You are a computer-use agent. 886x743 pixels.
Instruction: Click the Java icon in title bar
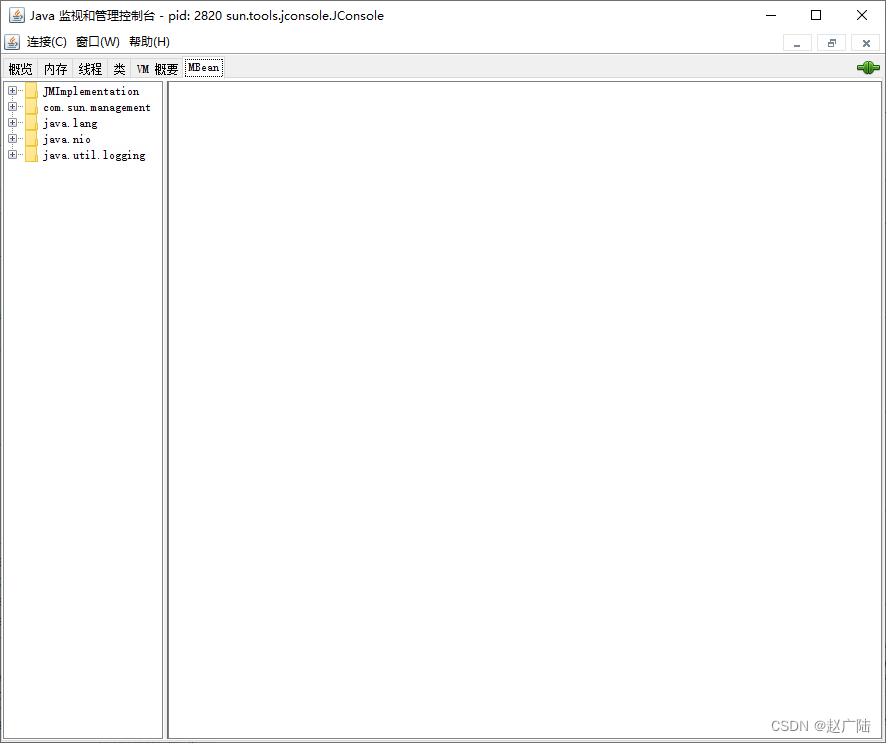point(17,15)
